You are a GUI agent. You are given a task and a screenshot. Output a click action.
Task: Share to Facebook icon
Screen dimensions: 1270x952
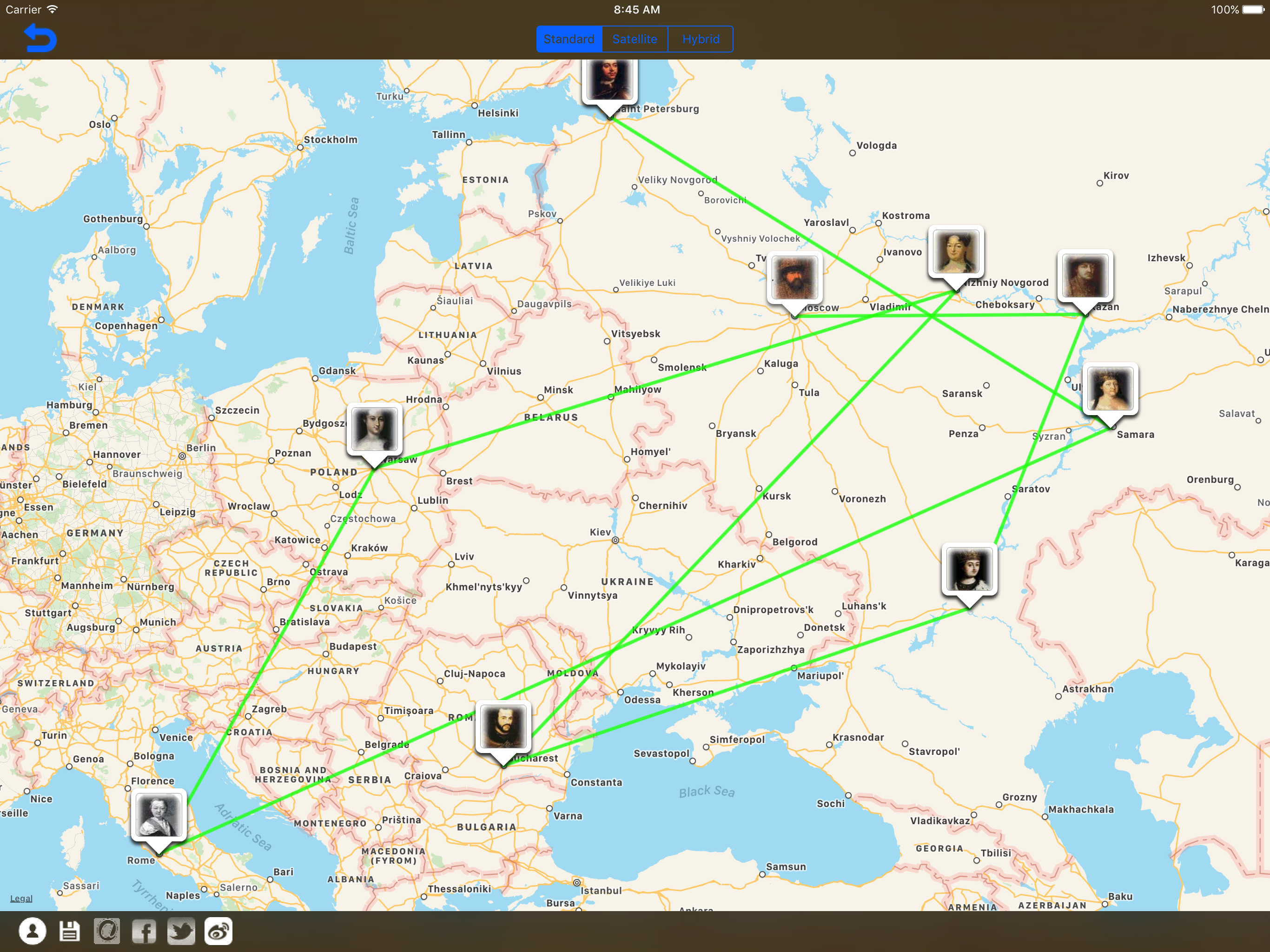click(144, 931)
